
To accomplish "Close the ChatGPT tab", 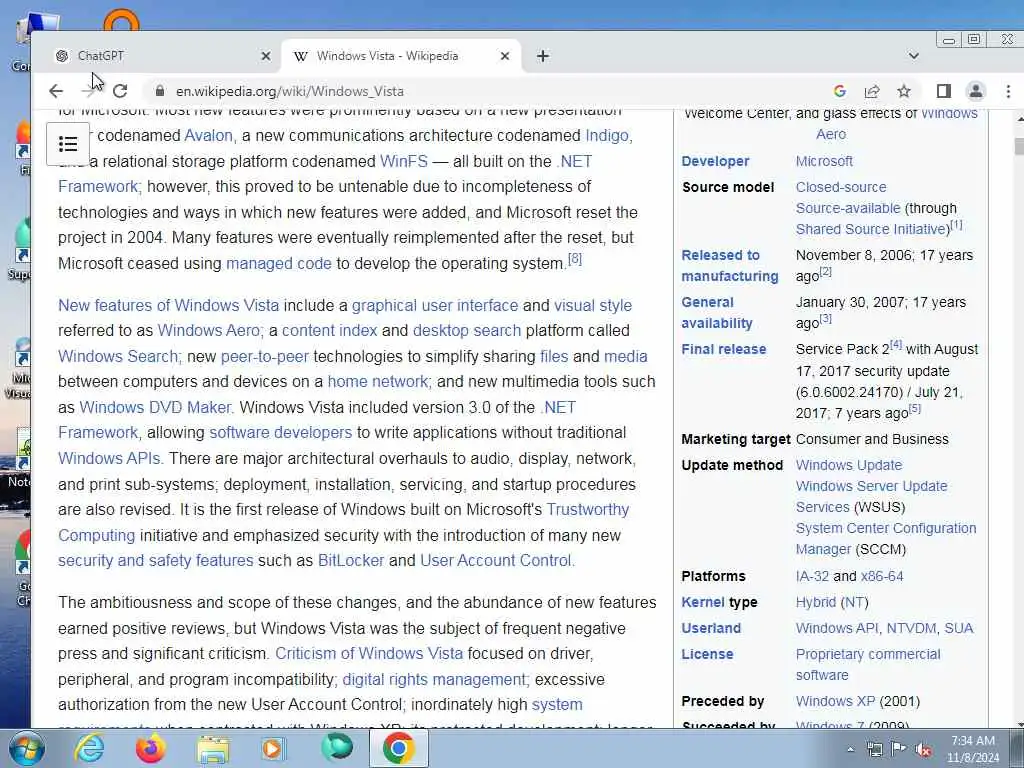I will point(266,56).
